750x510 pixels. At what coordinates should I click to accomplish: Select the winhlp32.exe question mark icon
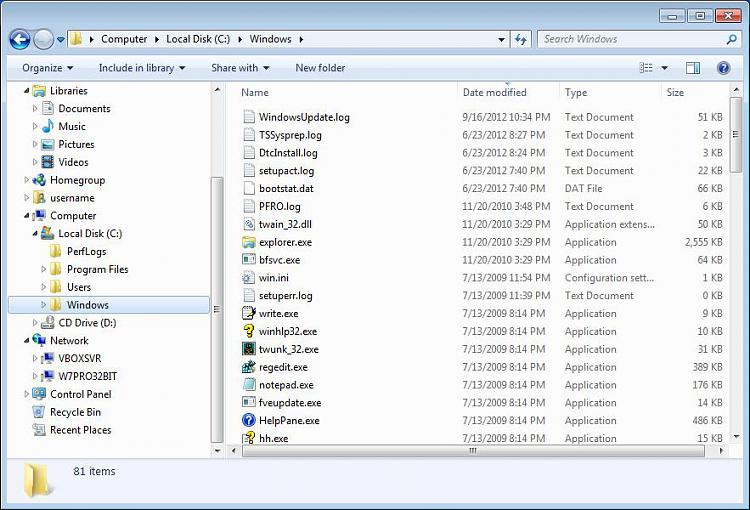[249, 331]
